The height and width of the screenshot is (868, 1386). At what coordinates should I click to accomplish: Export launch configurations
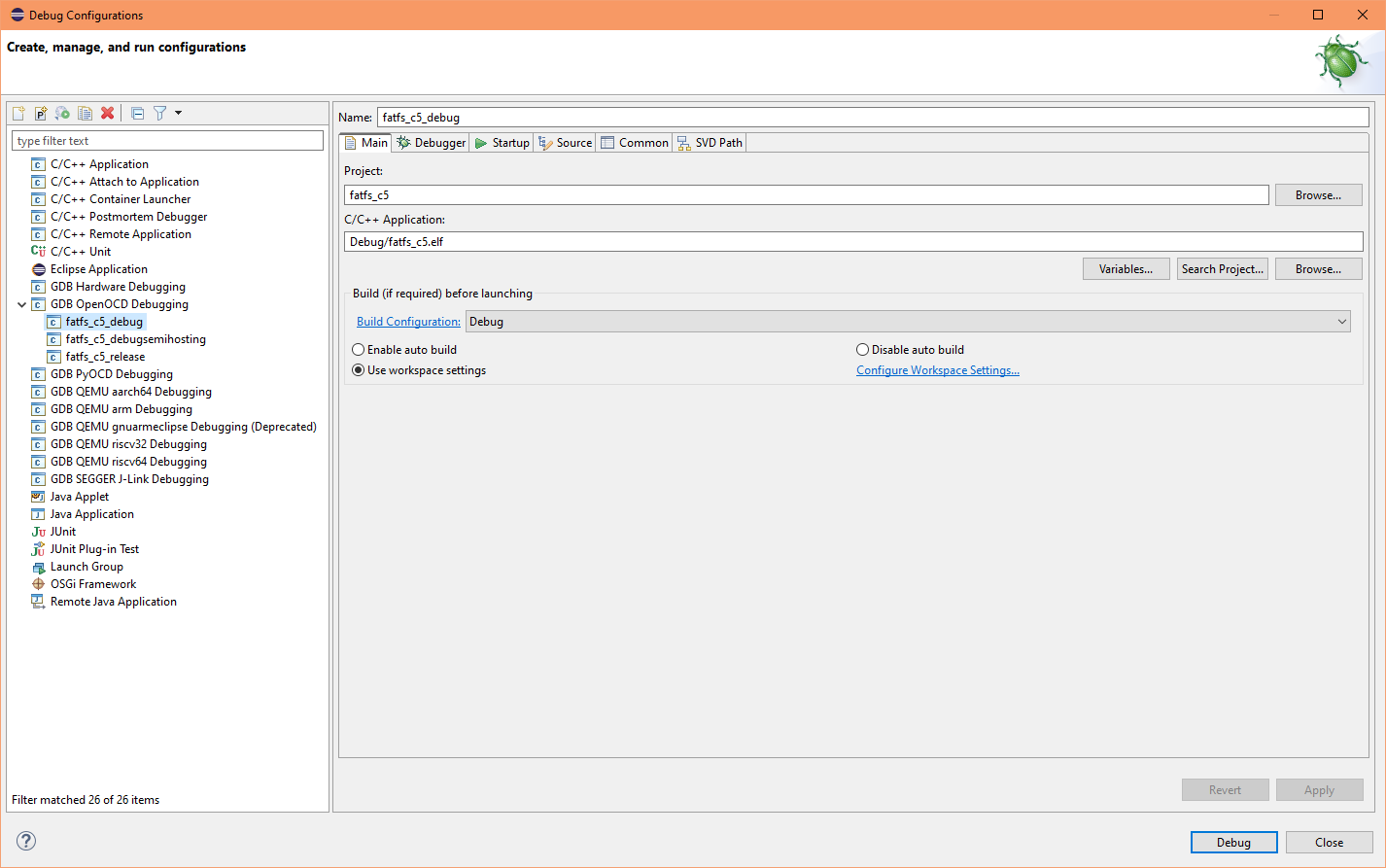[x=62, y=113]
